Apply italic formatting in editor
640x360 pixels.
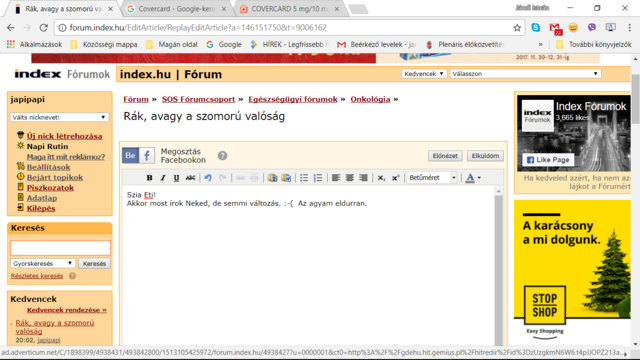(163, 178)
